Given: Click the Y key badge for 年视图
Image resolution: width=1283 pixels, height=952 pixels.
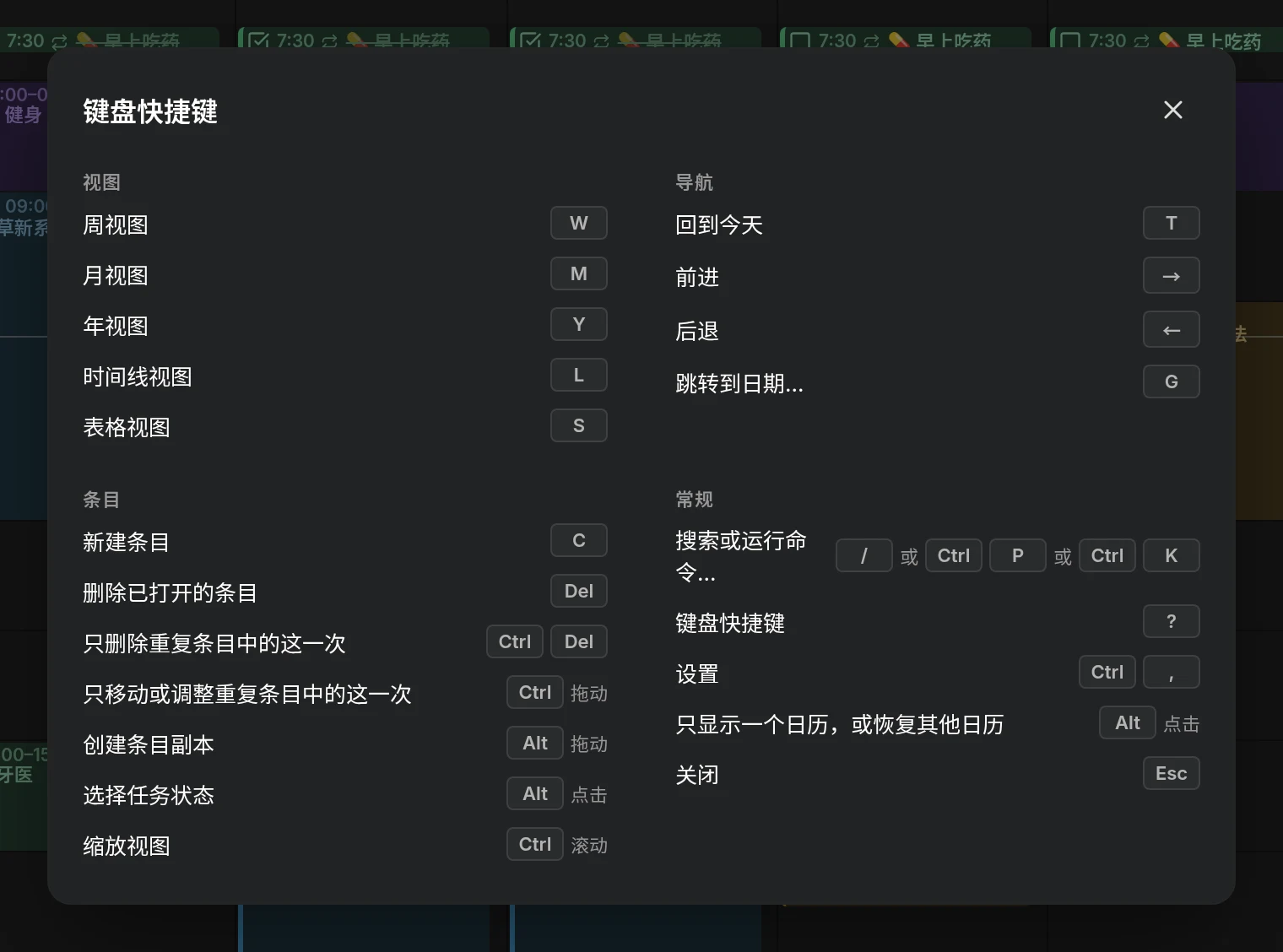Looking at the screenshot, I should click(x=579, y=325).
